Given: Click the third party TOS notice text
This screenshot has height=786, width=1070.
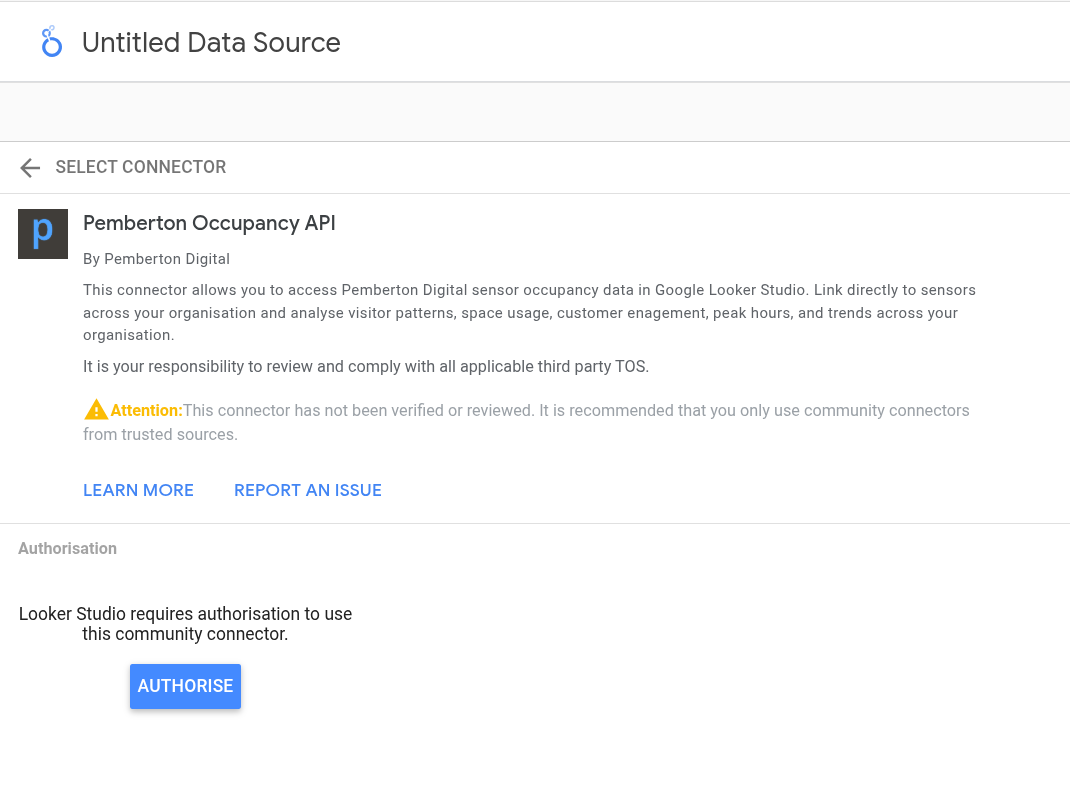Looking at the screenshot, I should [x=366, y=366].
